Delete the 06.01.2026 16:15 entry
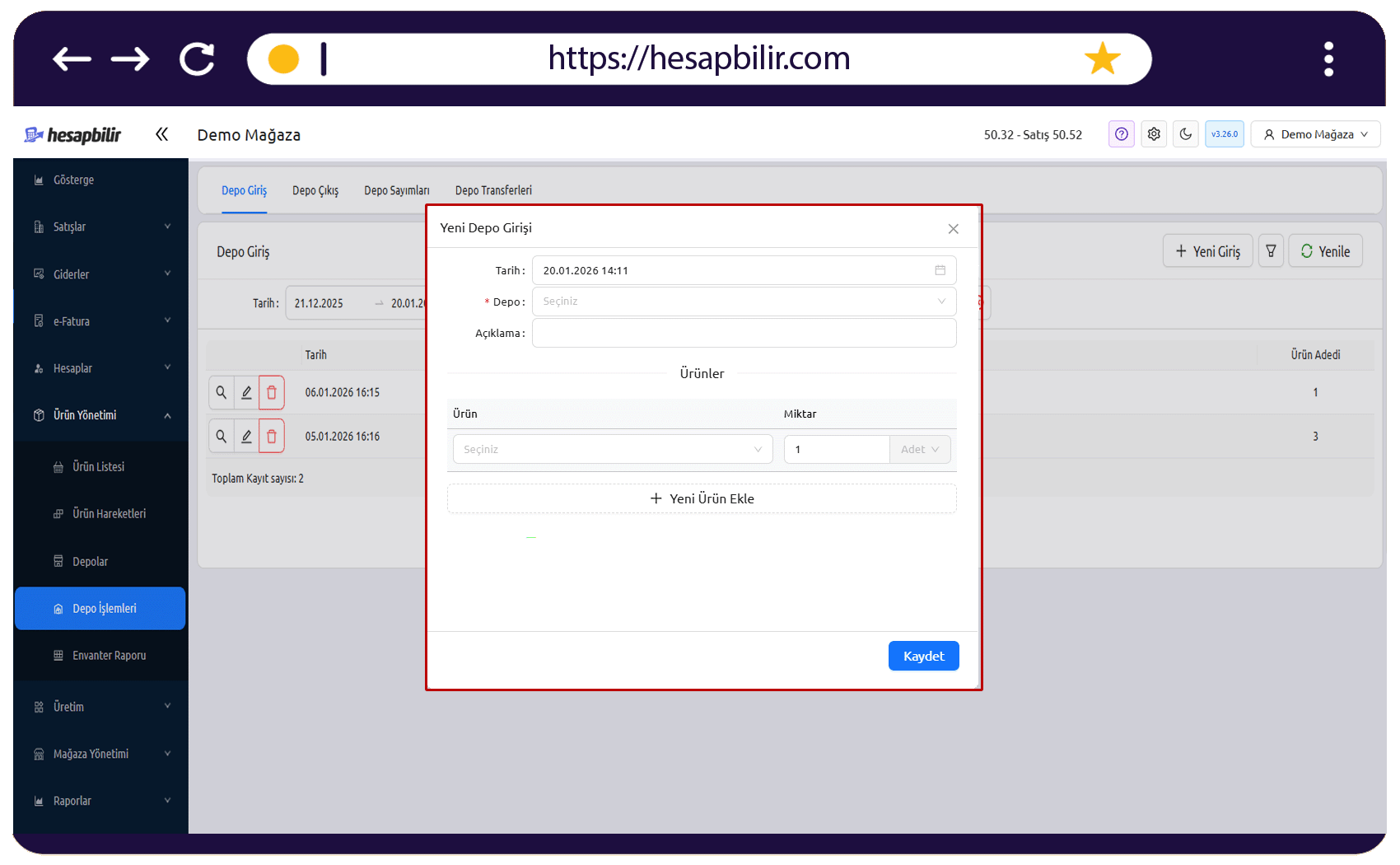The width and height of the screenshot is (1400, 865). coord(272,393)
